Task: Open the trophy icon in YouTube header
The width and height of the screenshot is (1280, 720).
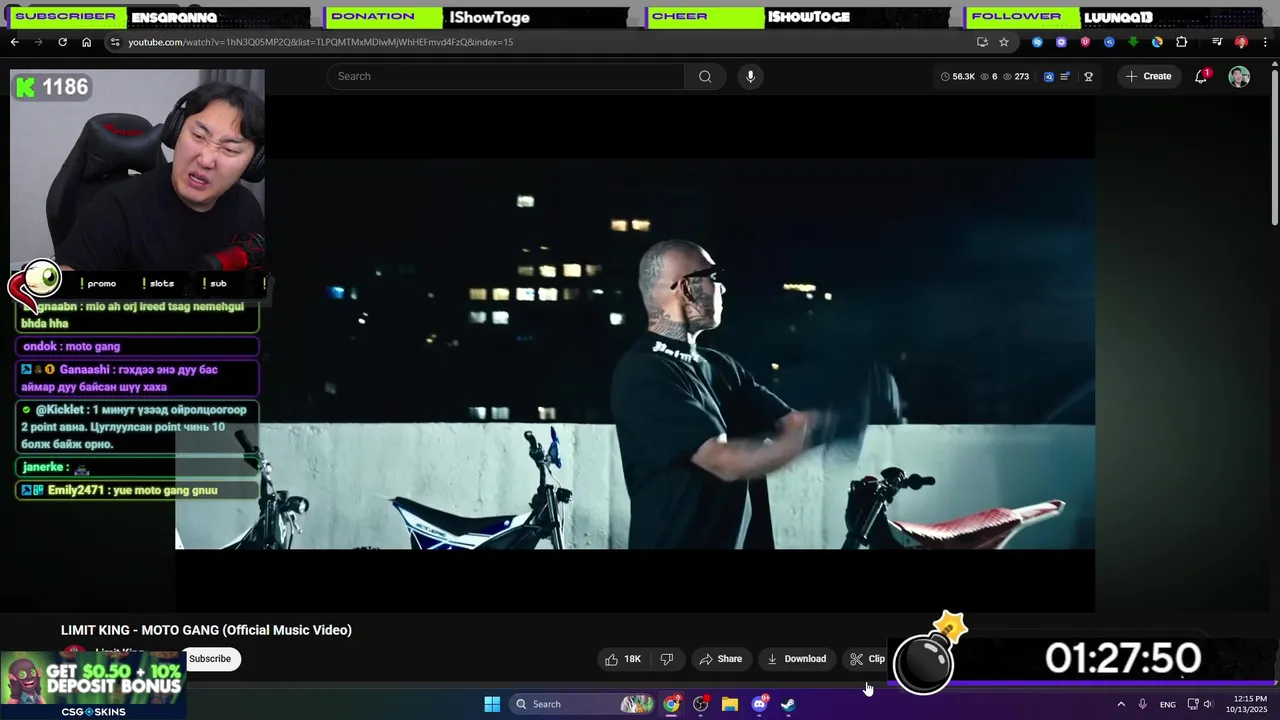Action: point(1088,76)
